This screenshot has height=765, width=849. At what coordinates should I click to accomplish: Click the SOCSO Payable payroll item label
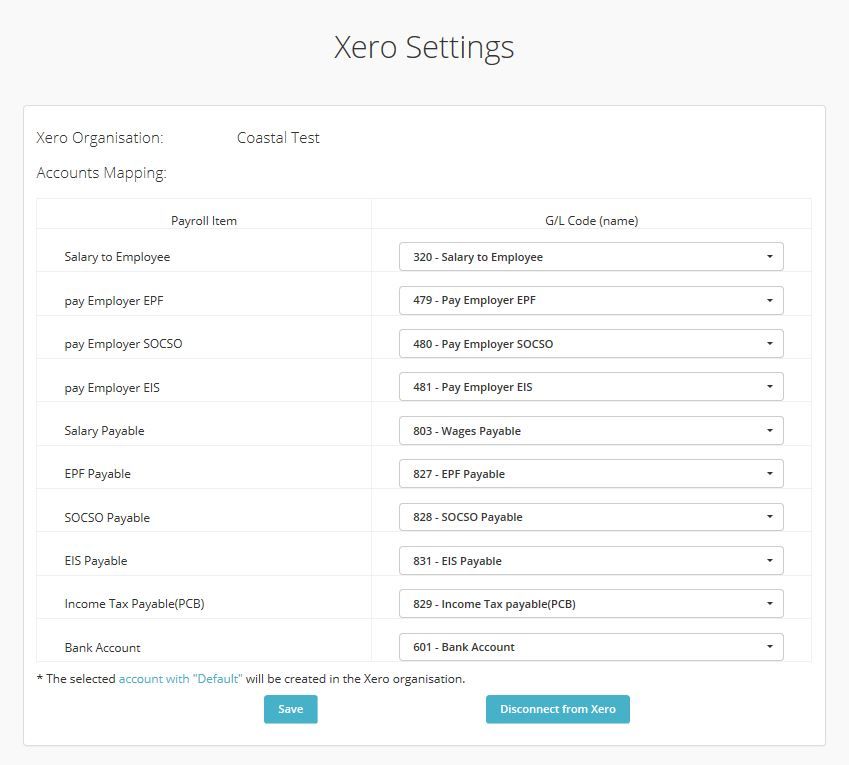click(x=107, y=518)
